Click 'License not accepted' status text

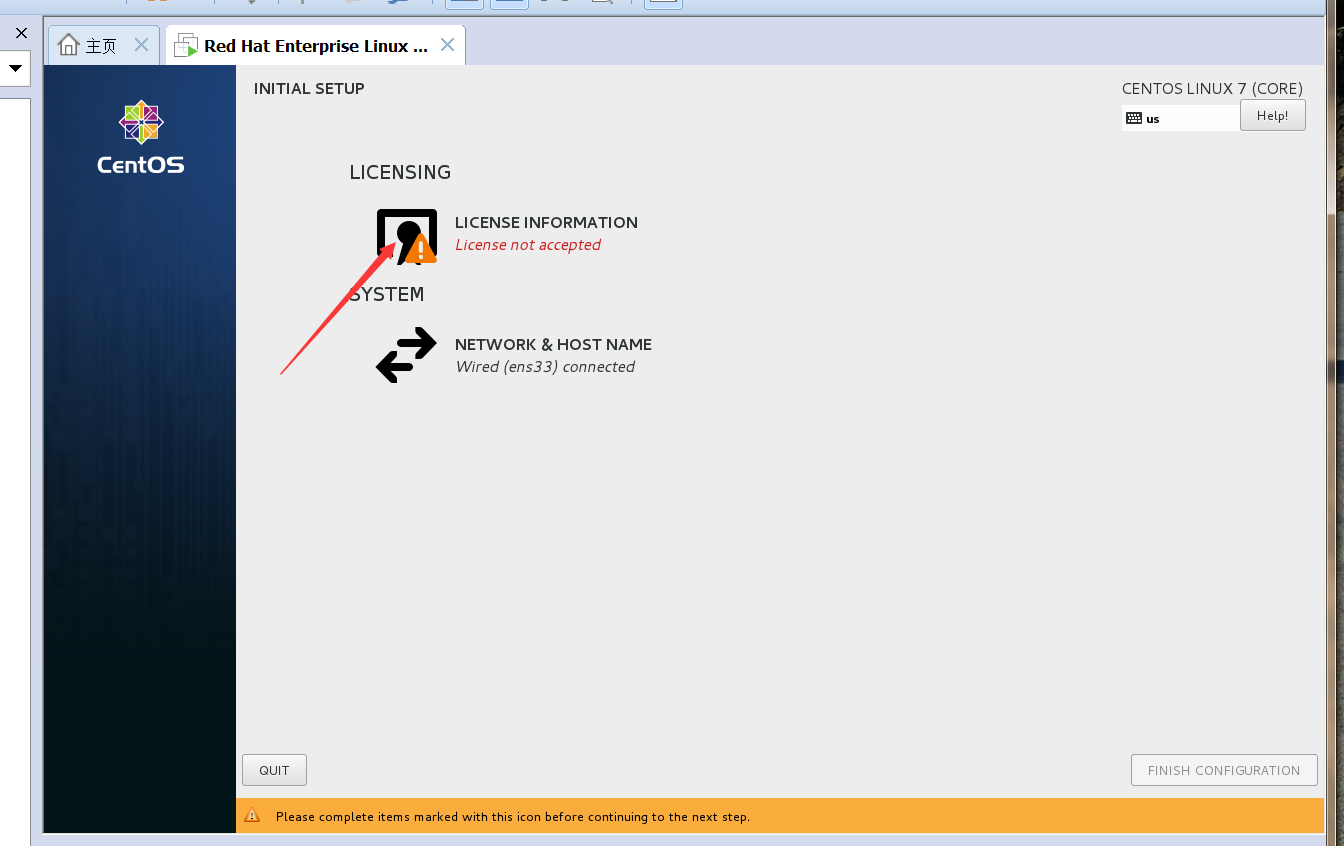click(x=528, y=245)
